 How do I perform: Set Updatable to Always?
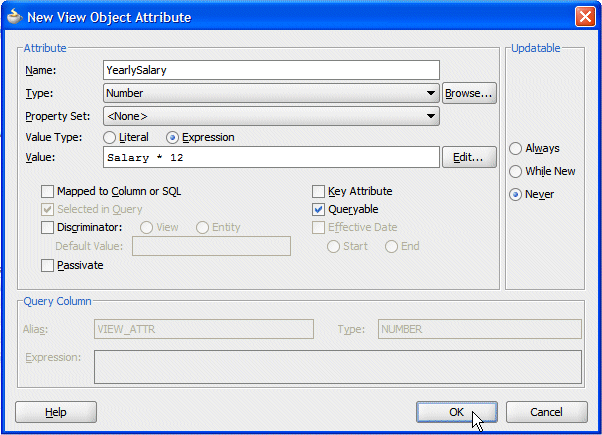[515, 149]
